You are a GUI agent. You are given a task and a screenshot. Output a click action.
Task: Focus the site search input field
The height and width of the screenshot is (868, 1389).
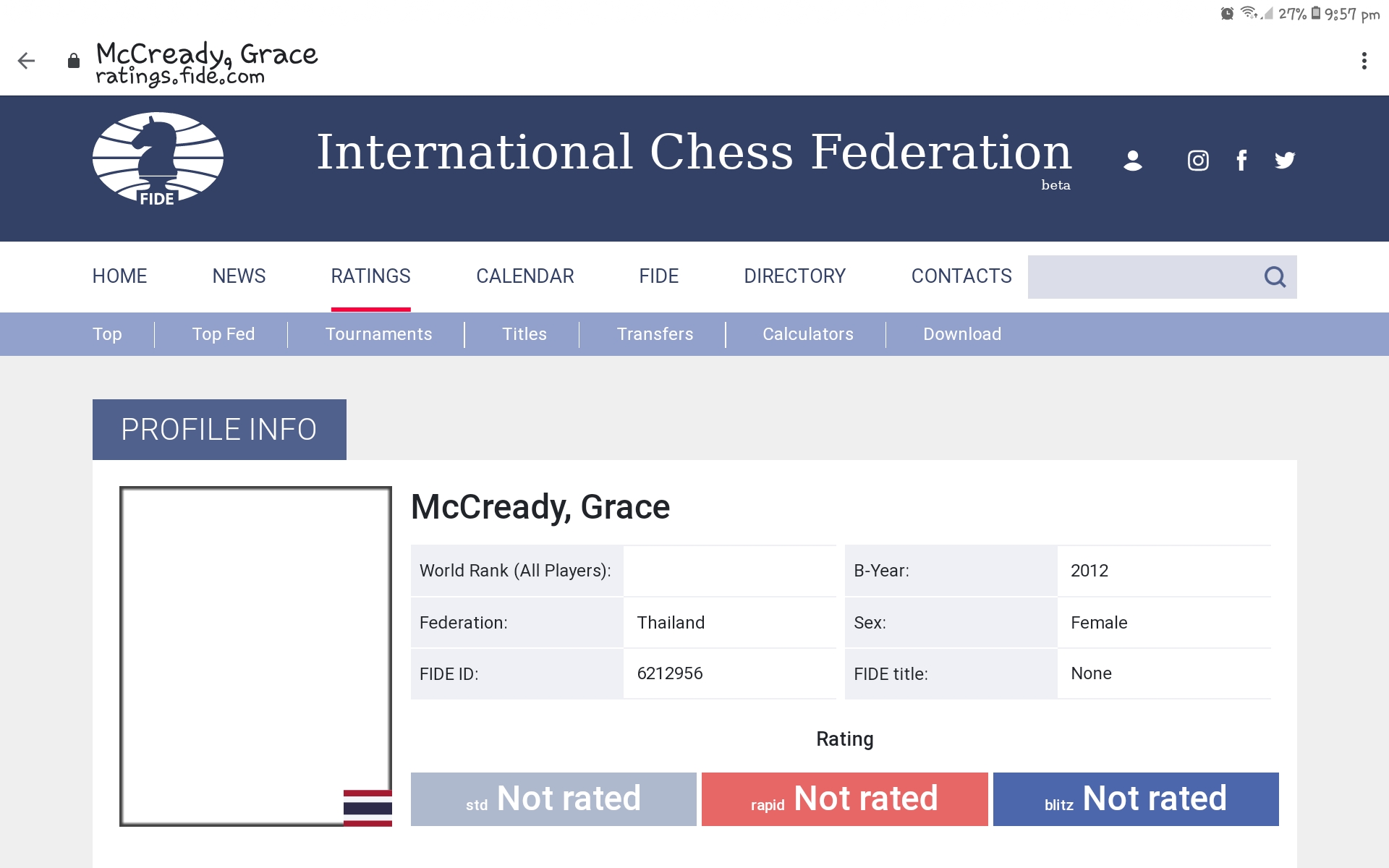[x=1143, y=277]
